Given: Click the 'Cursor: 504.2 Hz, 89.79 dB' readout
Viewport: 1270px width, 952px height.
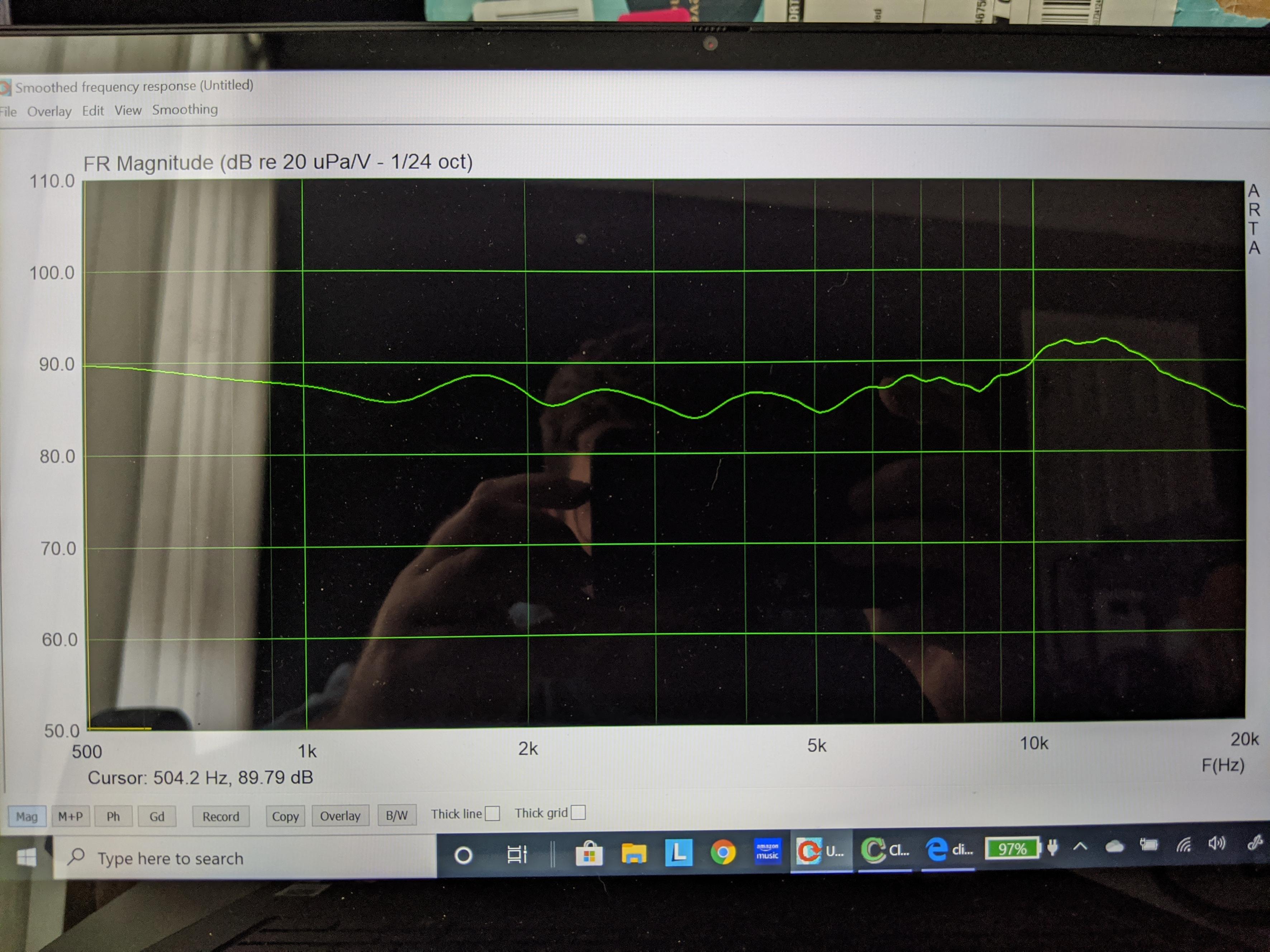Looking at the screenshot, I should 200,778.
